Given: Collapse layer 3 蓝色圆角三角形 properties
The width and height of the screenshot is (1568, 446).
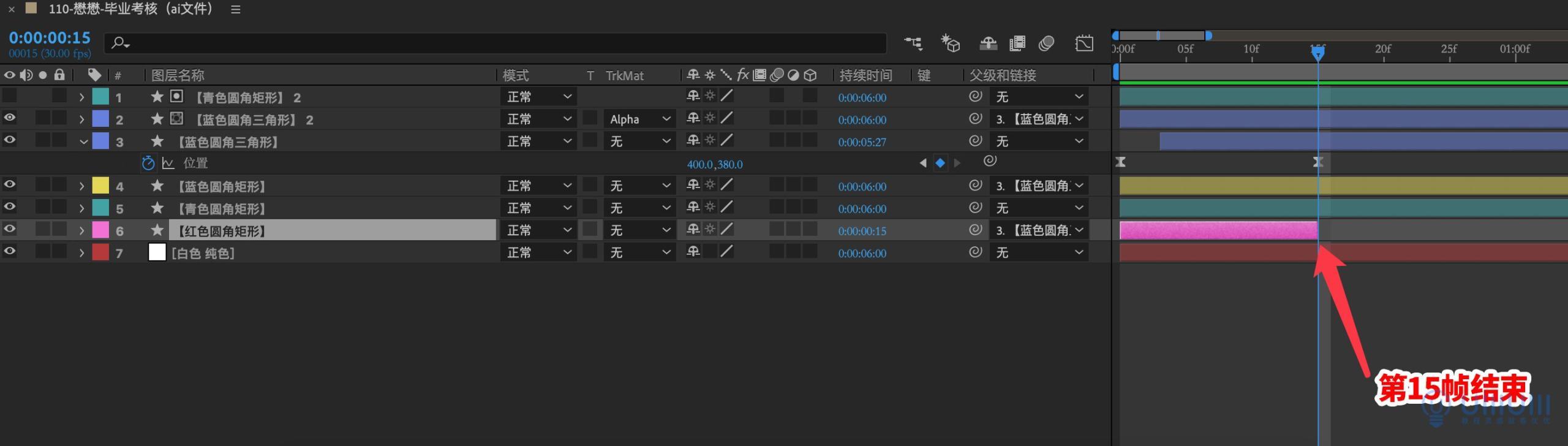Looking at the screenshot, I should 84,142.
